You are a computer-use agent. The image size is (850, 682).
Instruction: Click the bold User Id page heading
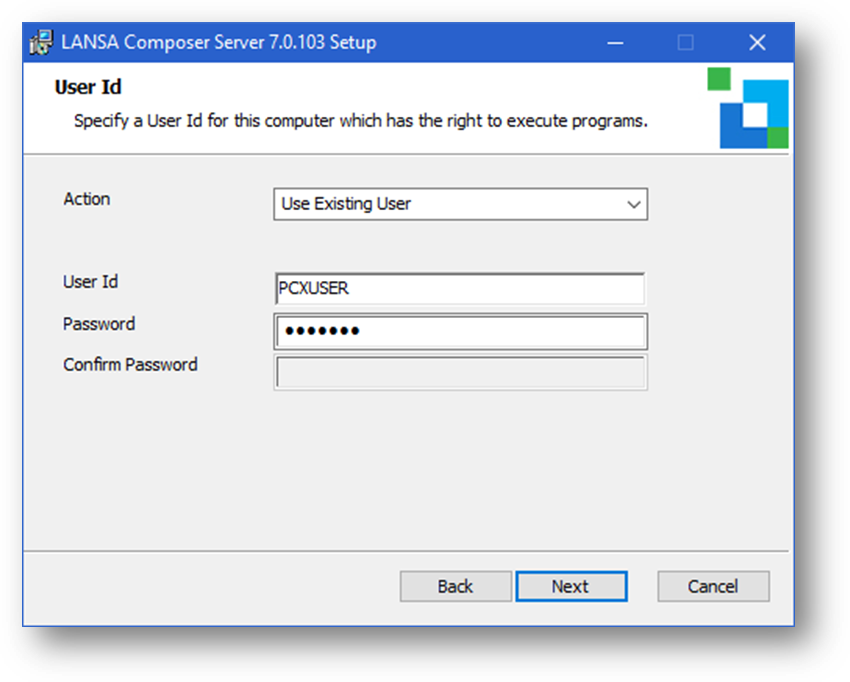(88, 88)
